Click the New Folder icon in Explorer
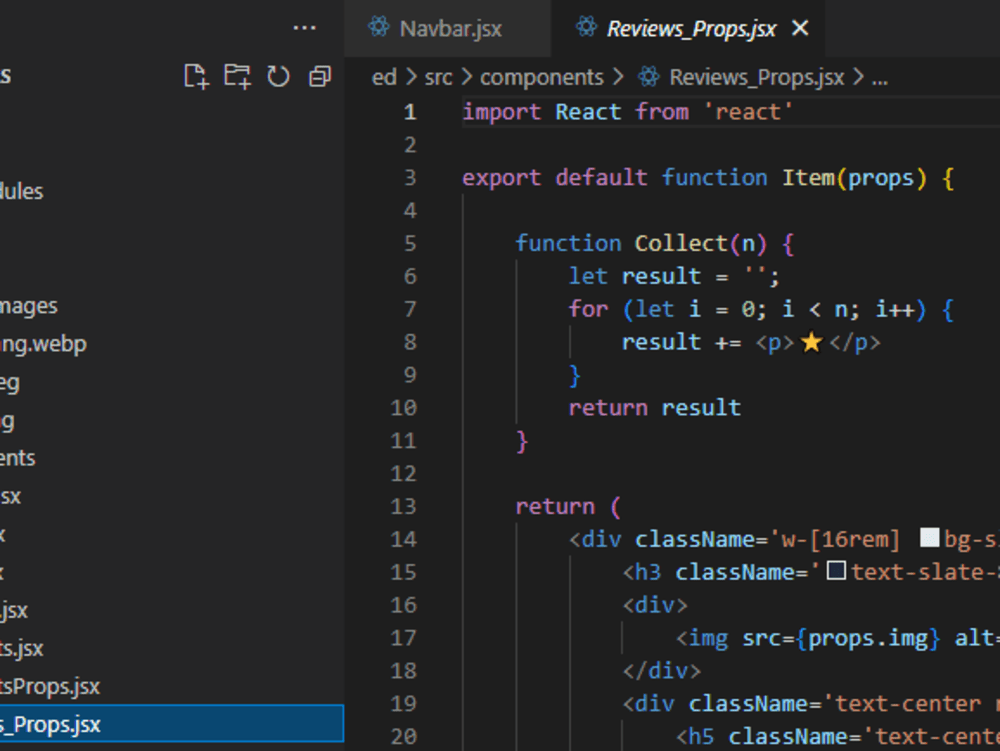1000x751 pixels. pyautogui.click(x=238, y=76)
